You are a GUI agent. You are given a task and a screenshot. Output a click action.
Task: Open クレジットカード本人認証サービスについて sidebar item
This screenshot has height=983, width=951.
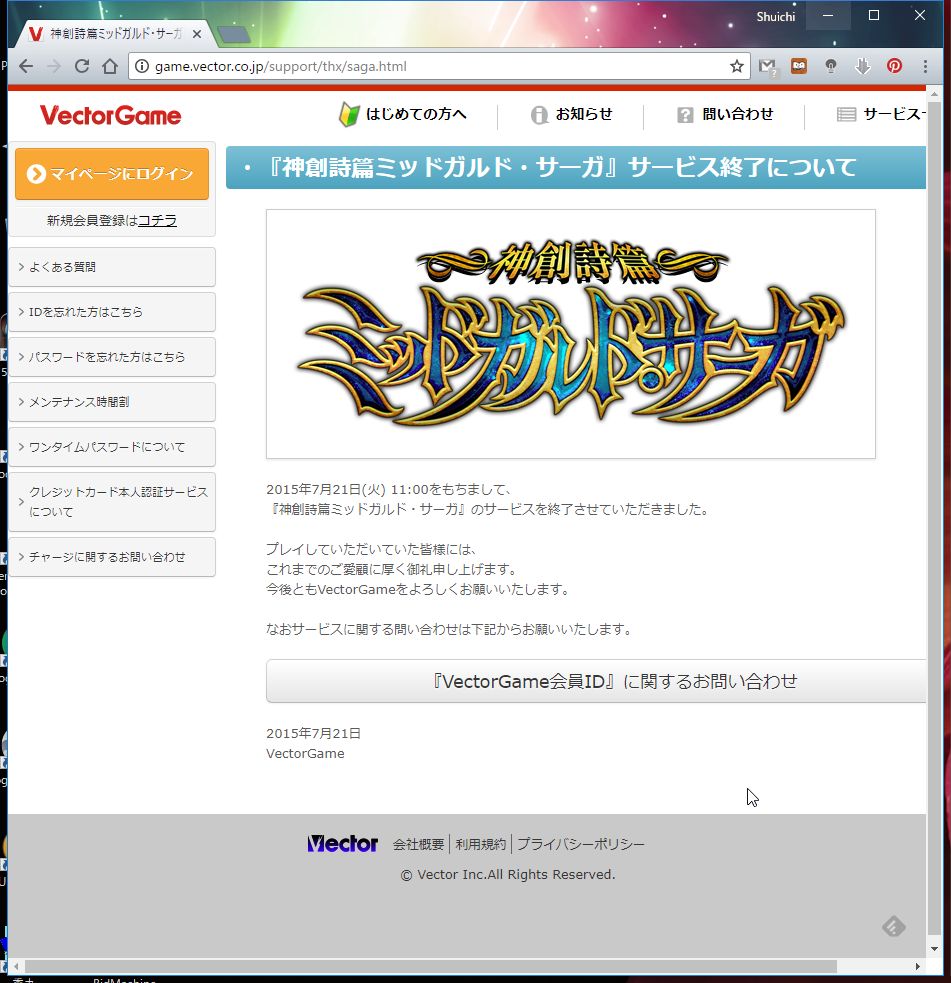pos(112,502)
